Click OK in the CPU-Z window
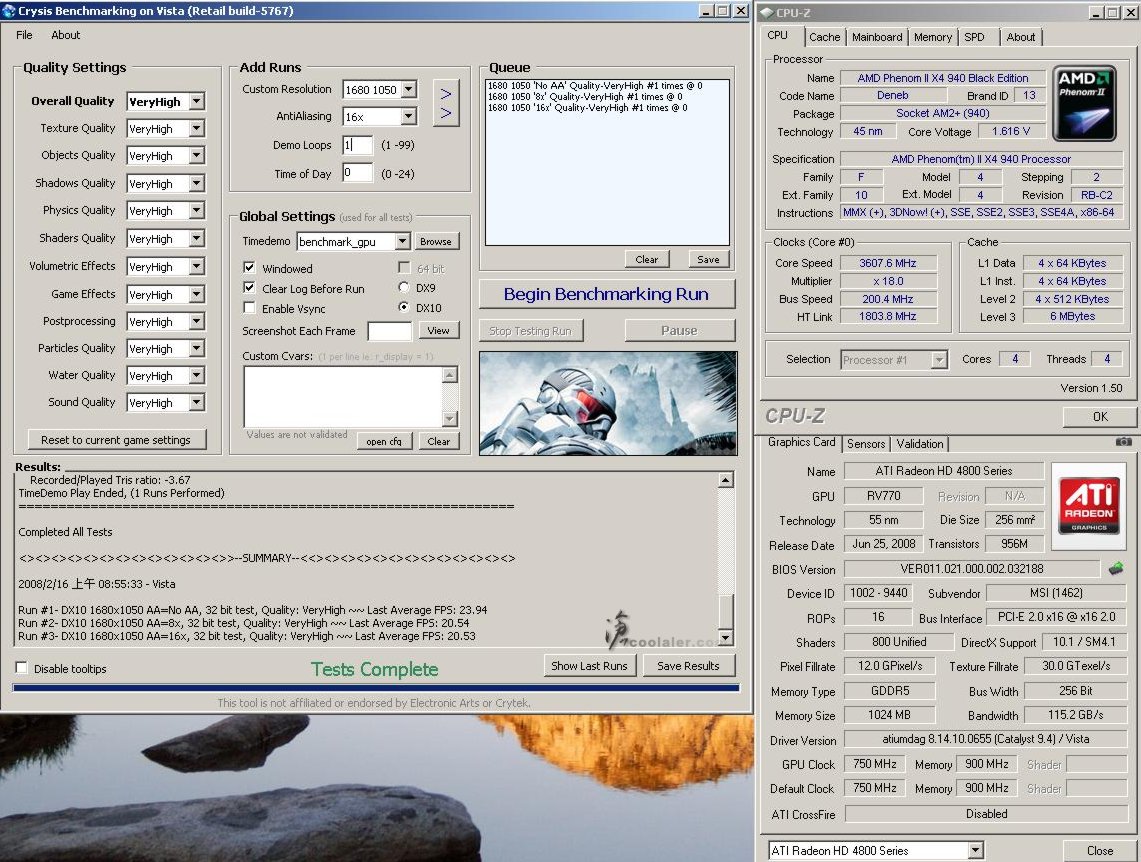Image resolution: width=1141 pixels, height=862 pixels. tap(1100, 417)
